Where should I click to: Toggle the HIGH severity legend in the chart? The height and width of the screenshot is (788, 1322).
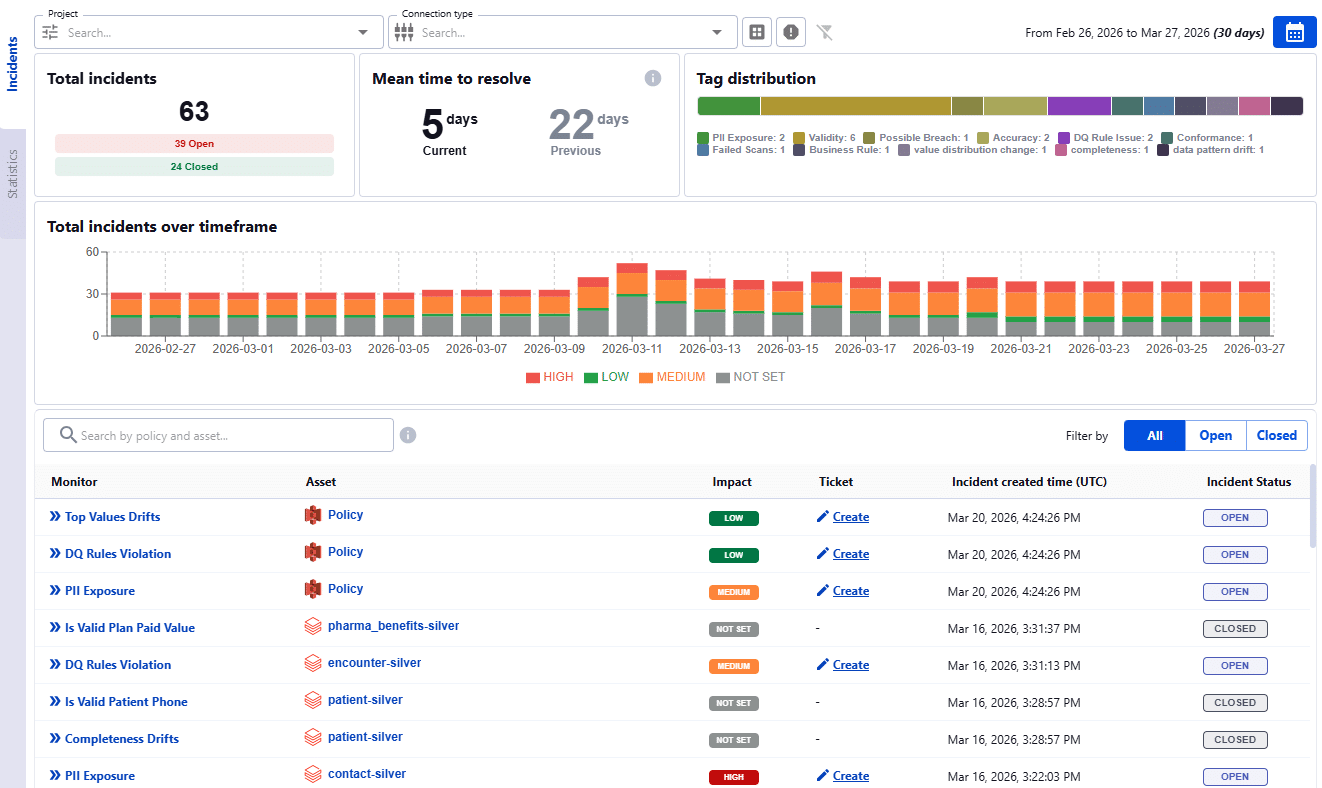pyautogui.click(x=551, y=377)
